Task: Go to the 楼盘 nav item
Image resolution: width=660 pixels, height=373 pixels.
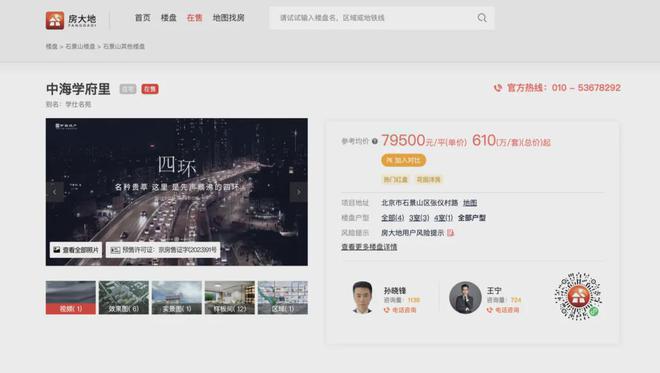Action: coord(168,18)
